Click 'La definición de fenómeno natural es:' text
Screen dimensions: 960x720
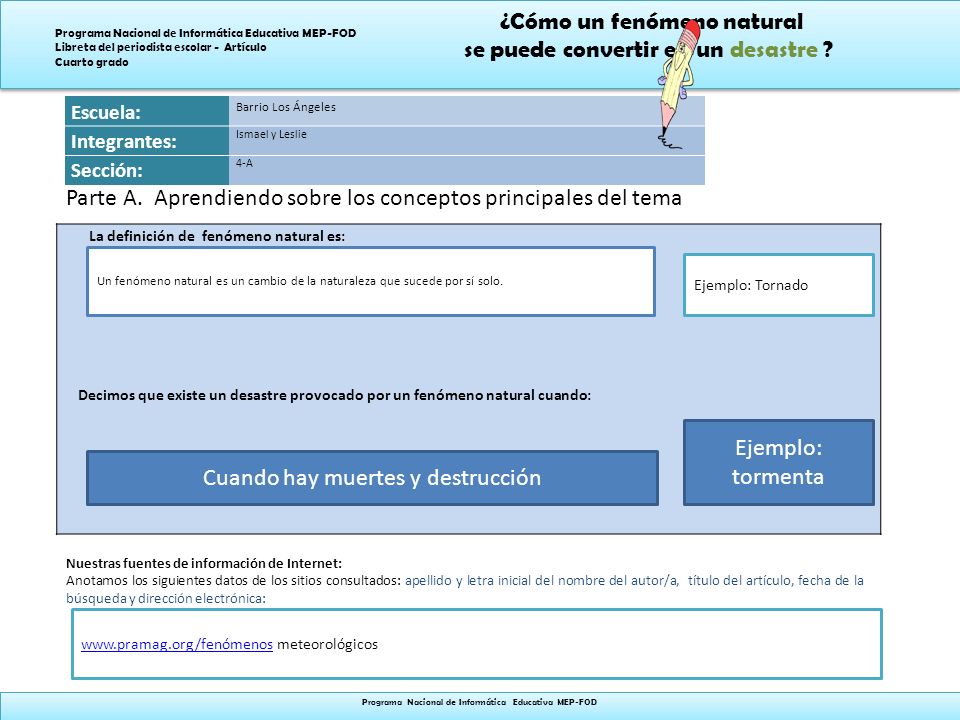click(217, 236)
